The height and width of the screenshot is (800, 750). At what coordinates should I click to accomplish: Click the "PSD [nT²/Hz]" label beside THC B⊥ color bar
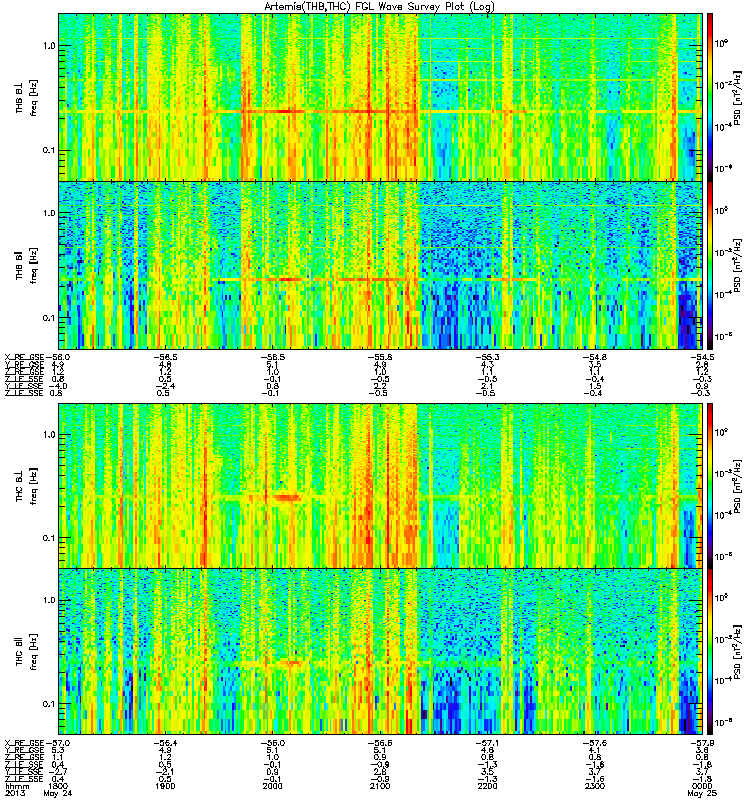pos(737,486)
